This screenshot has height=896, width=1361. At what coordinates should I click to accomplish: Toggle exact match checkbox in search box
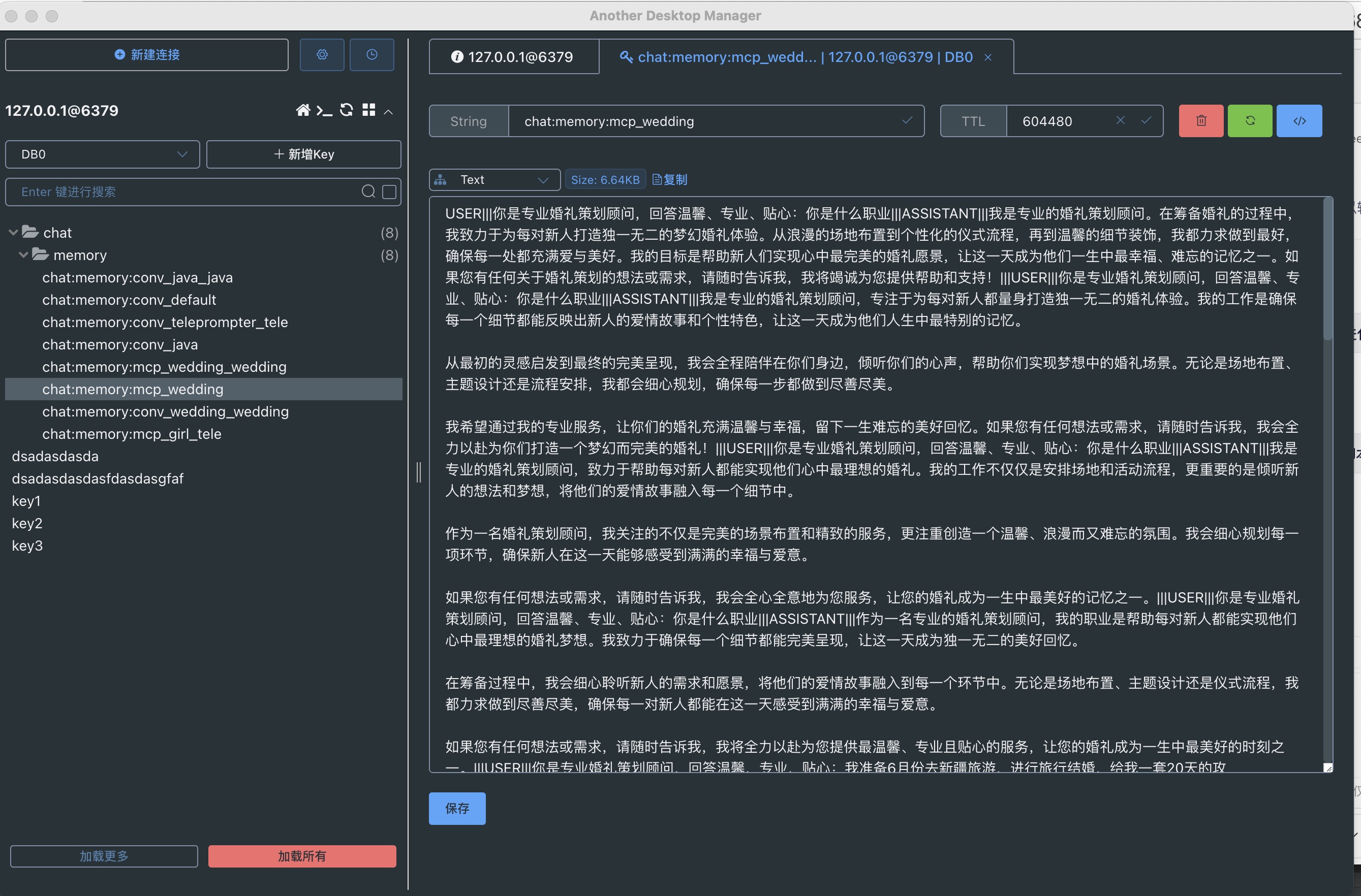[x=389, y=192]
